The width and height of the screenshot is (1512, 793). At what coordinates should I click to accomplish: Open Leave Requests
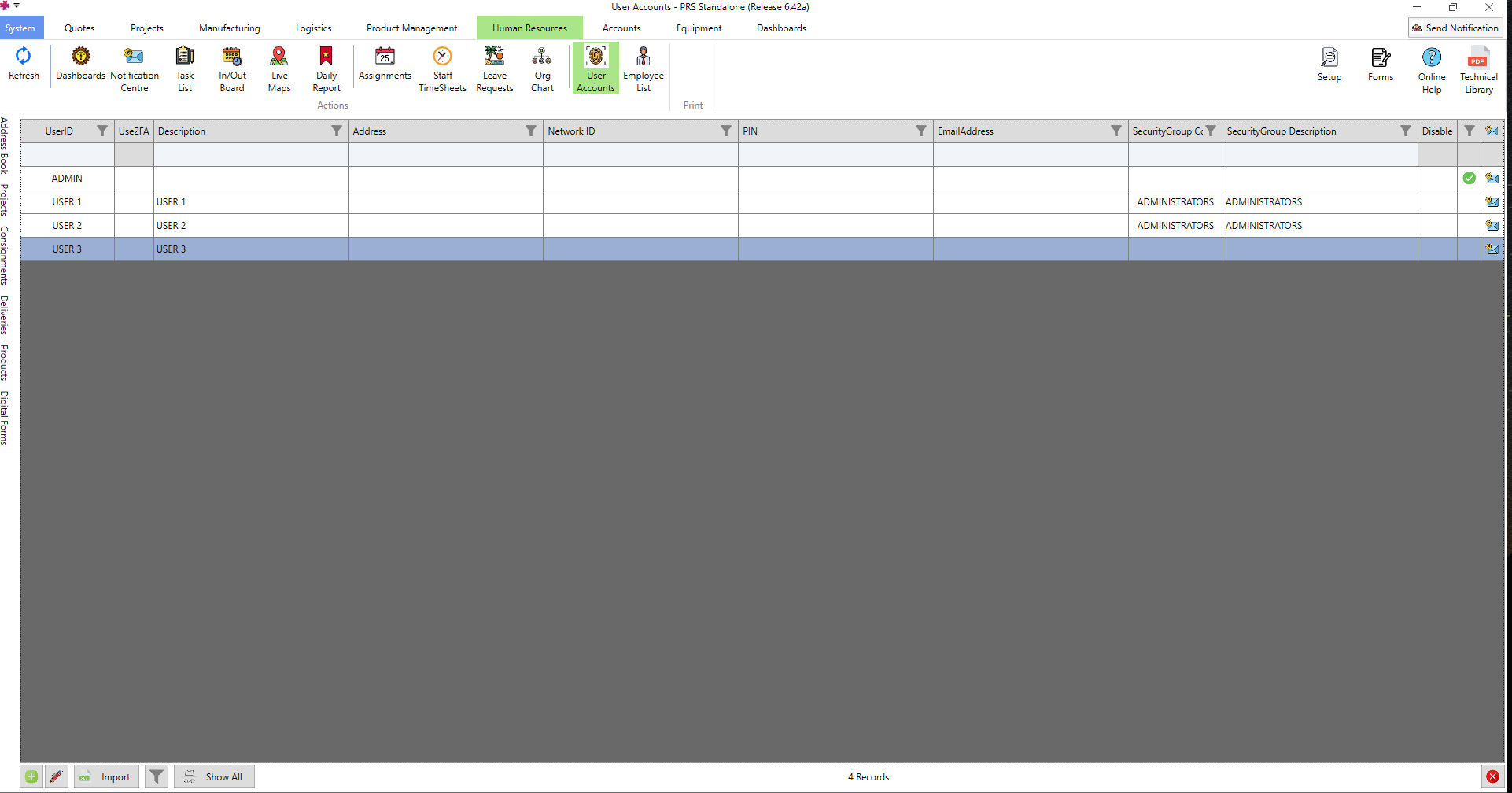pyautogui.click(x=495, y=69)
